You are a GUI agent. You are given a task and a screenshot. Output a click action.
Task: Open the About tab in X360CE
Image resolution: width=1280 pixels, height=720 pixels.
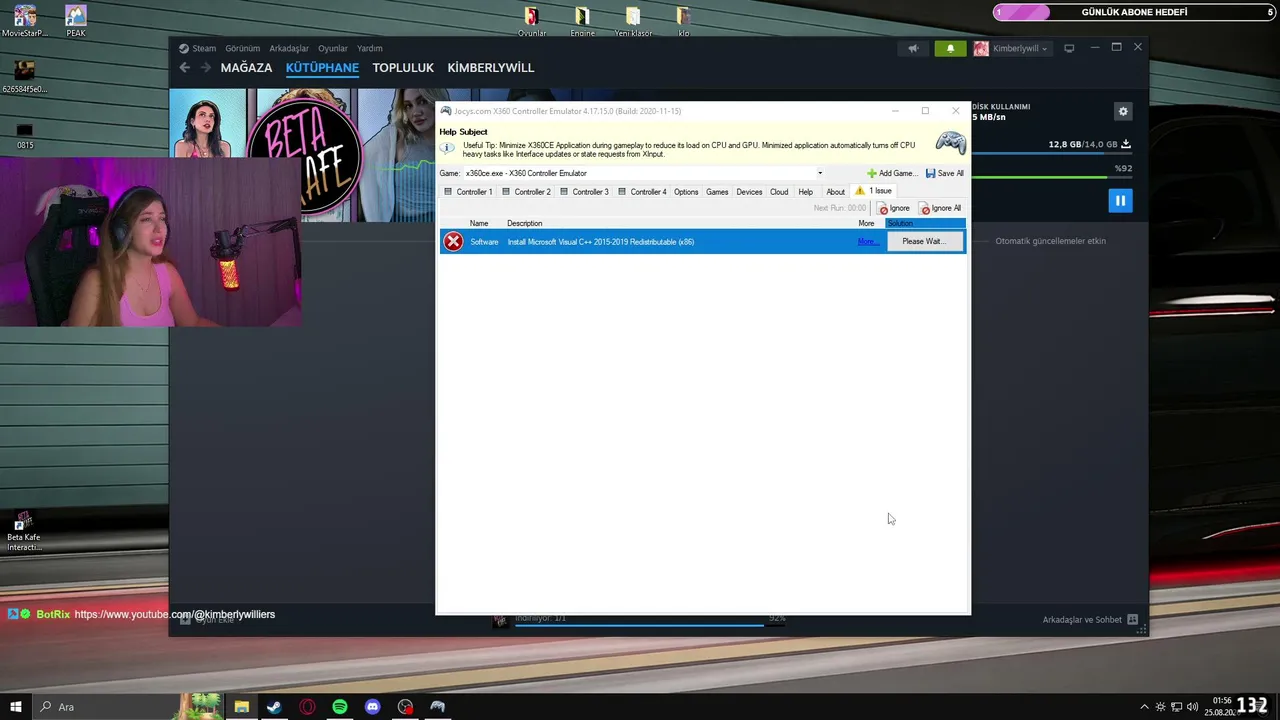pyautogui.click(x=835, y=191)
